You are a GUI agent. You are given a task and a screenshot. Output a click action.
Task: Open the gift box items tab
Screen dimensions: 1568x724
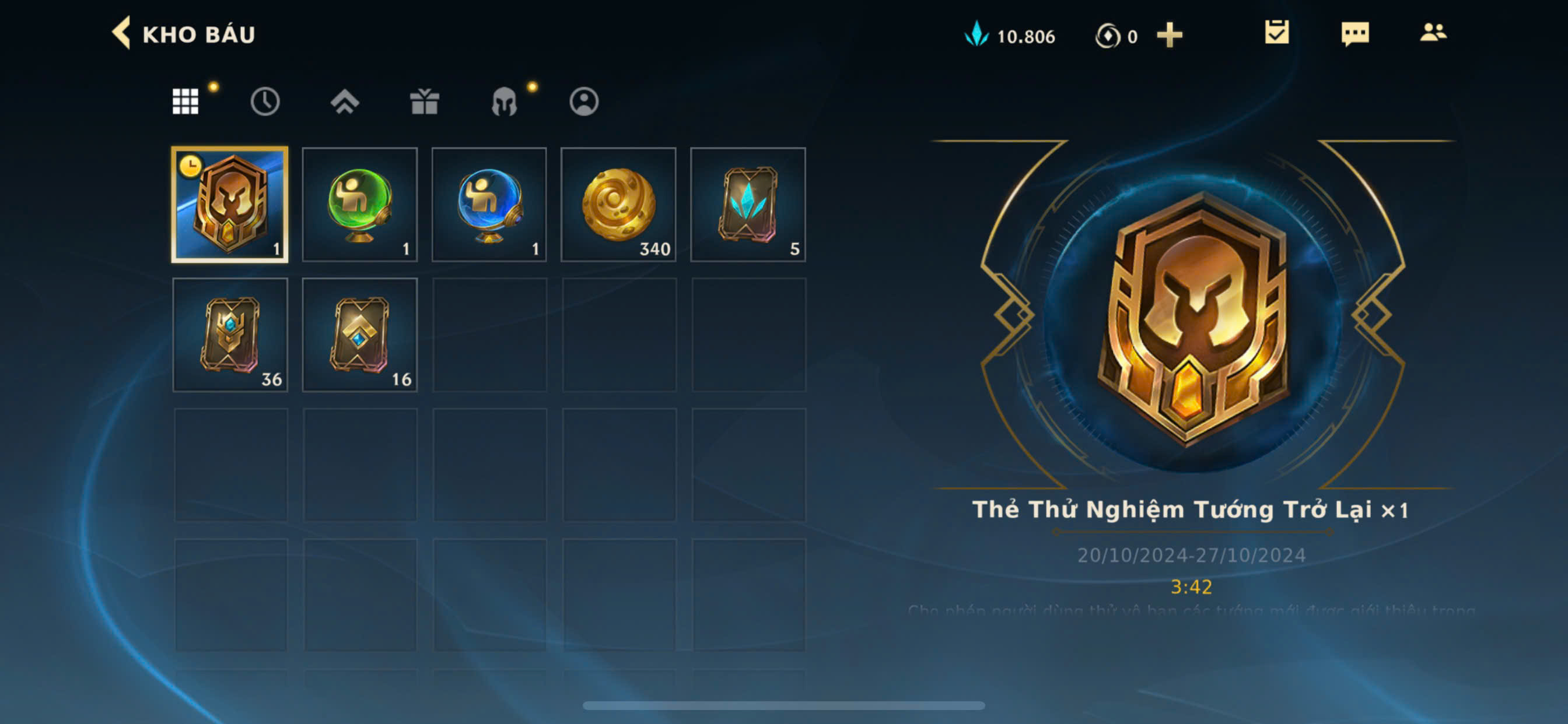point(424,101)
